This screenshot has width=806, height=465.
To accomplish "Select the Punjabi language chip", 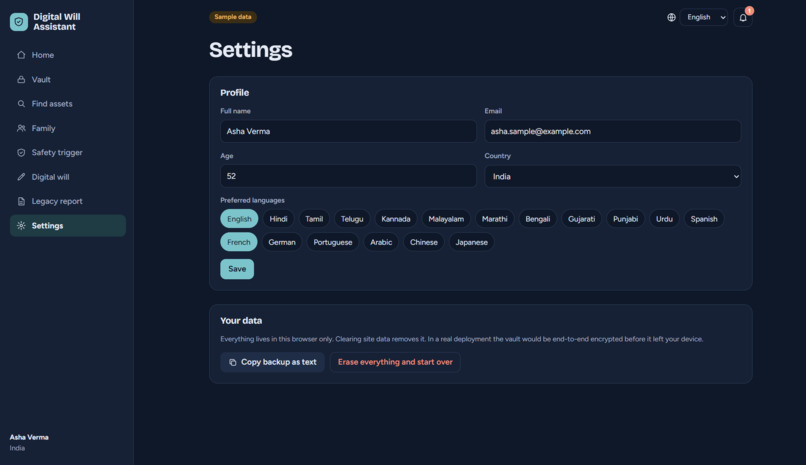I will coord(626,219).
